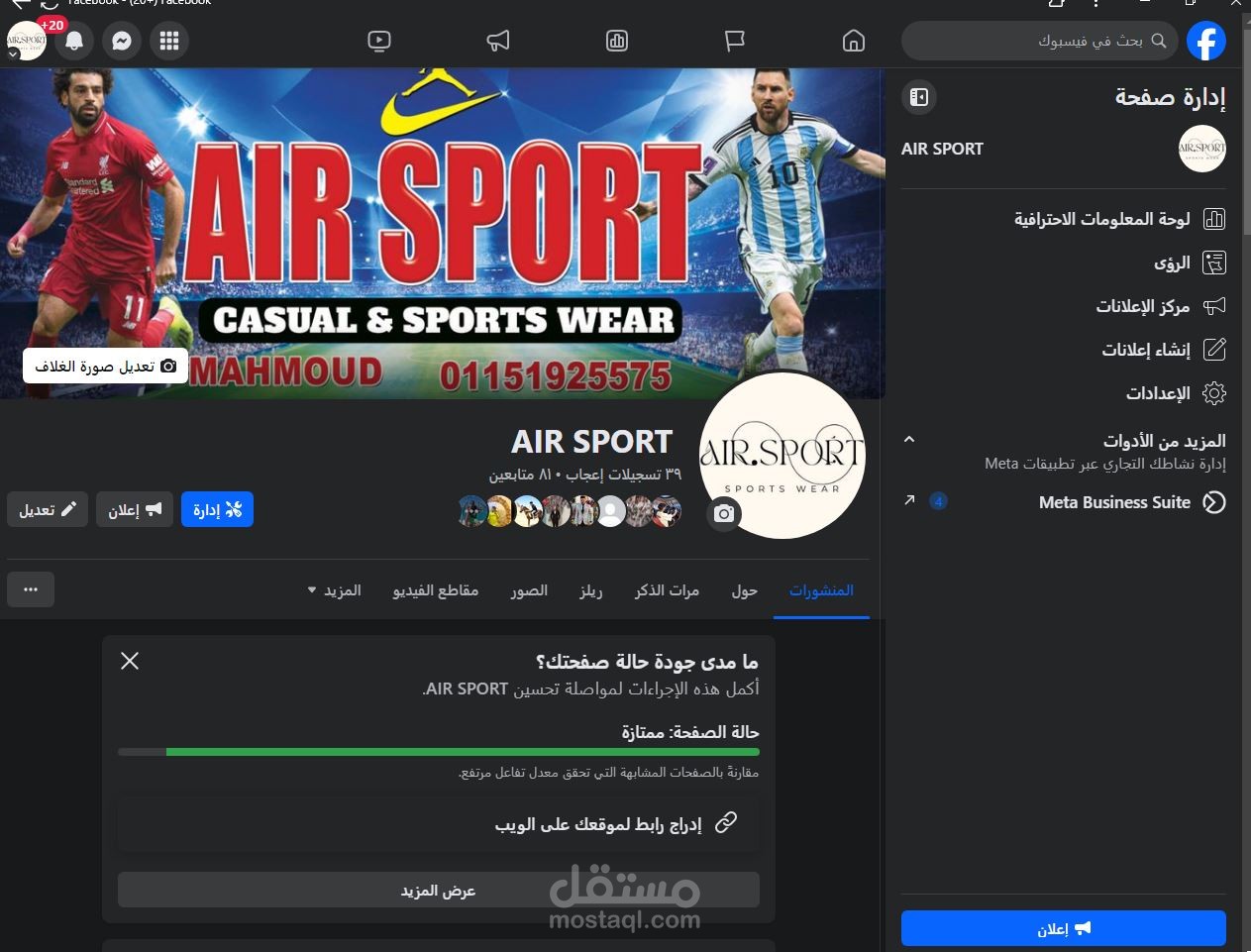The width and height of the screenshot is (1251, 952).
Task: Open the Home icon in top navigation
Action: [x=853, y=41]
